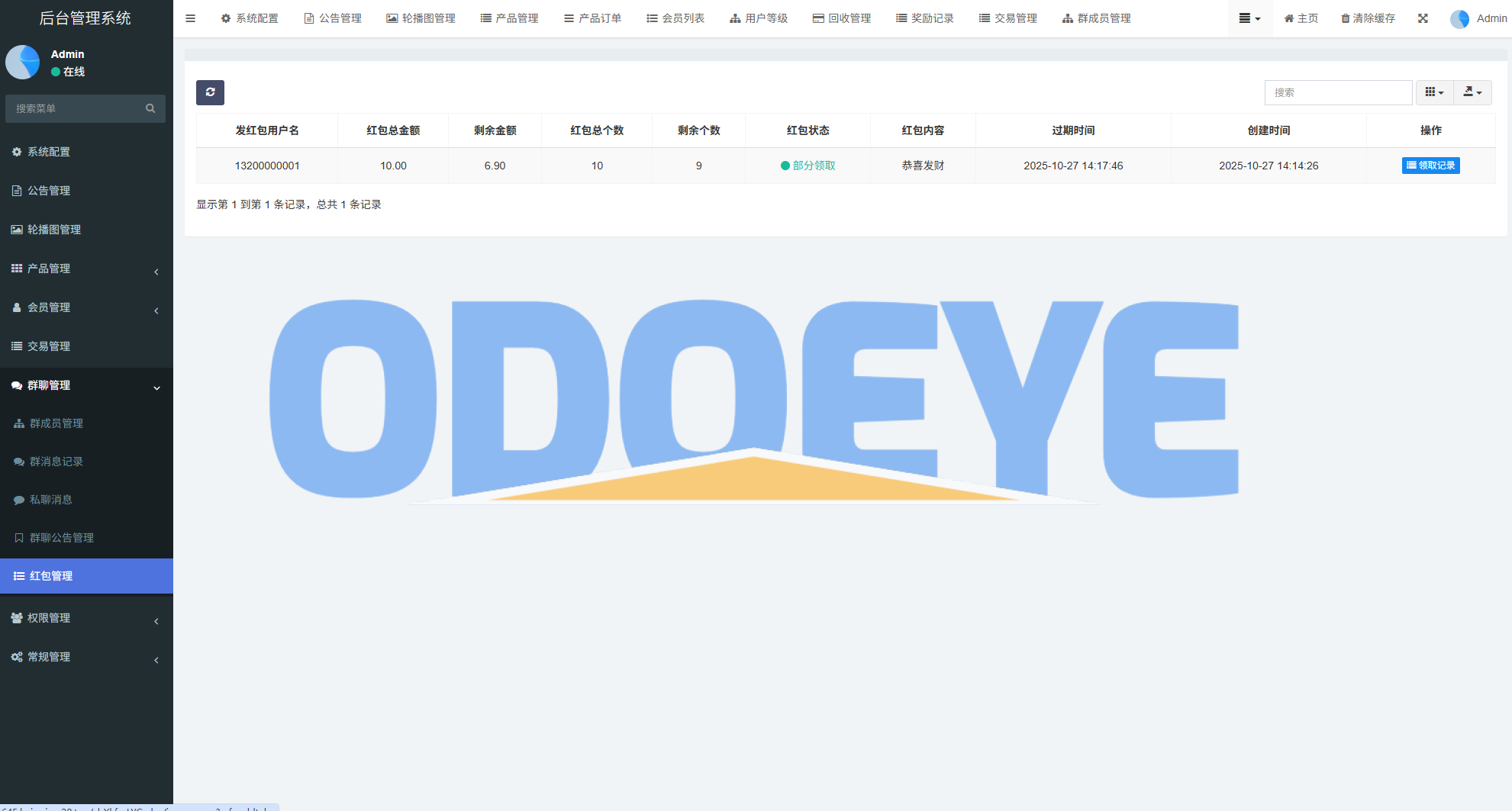
Task: Toggle the sidebar hamburger menu icon
Action: coord(191,18)
